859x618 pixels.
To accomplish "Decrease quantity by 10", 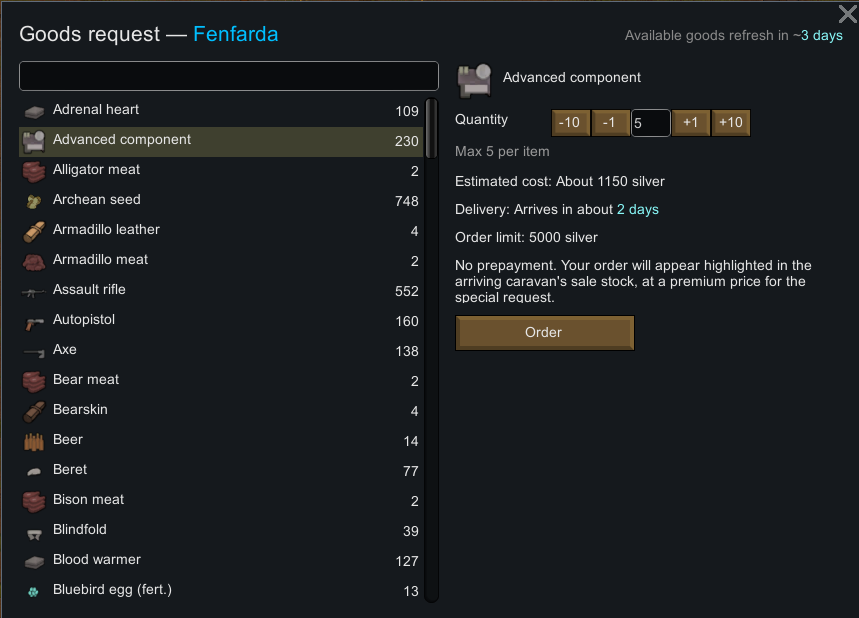I will point(570,123).
